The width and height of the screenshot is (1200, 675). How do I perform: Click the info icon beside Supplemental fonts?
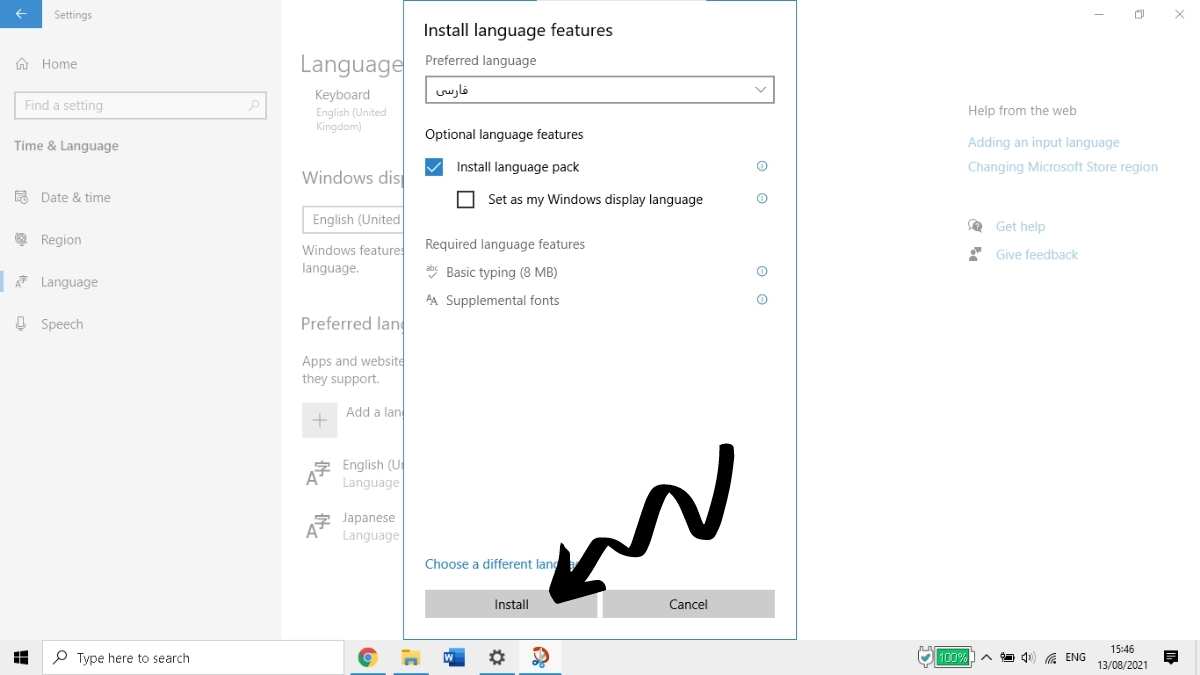[x=762, y=299]
